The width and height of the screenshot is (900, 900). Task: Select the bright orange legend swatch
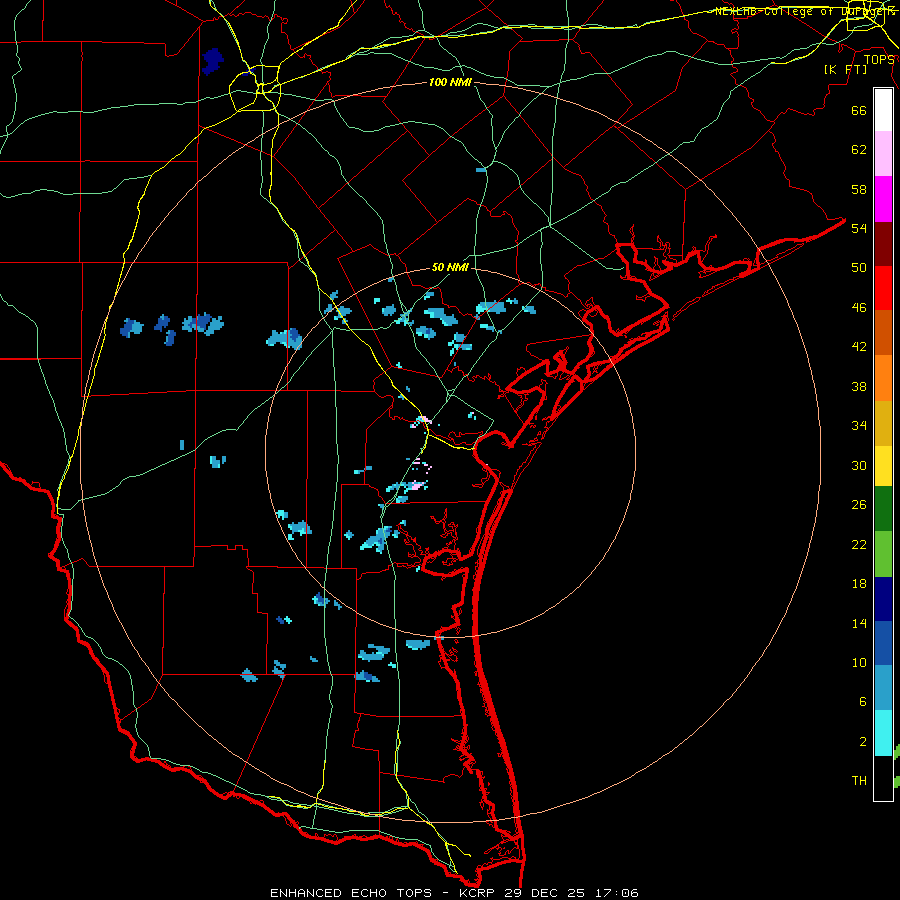tap(883, 378)
